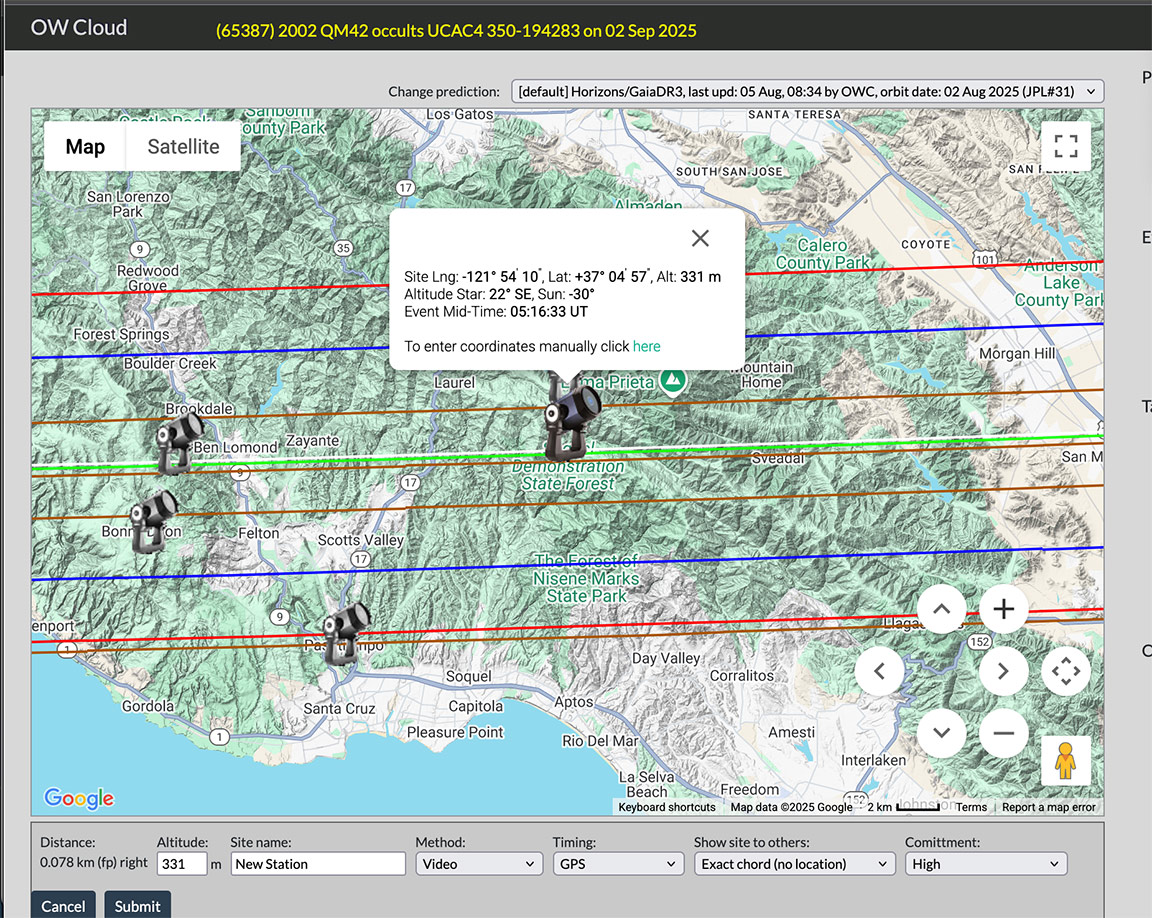Click the telescope marker near Ben Lomond
Viewport: 1152px width, 918px height.
point(178,443)
